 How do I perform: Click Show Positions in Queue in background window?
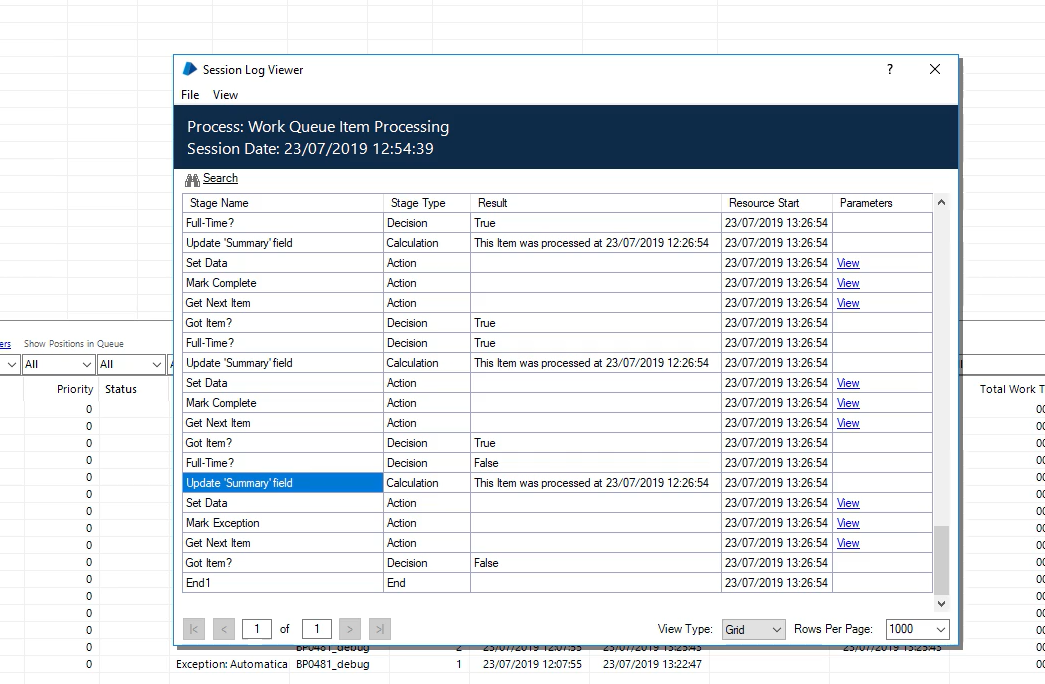pyautogui.click(x=73, y=343)
